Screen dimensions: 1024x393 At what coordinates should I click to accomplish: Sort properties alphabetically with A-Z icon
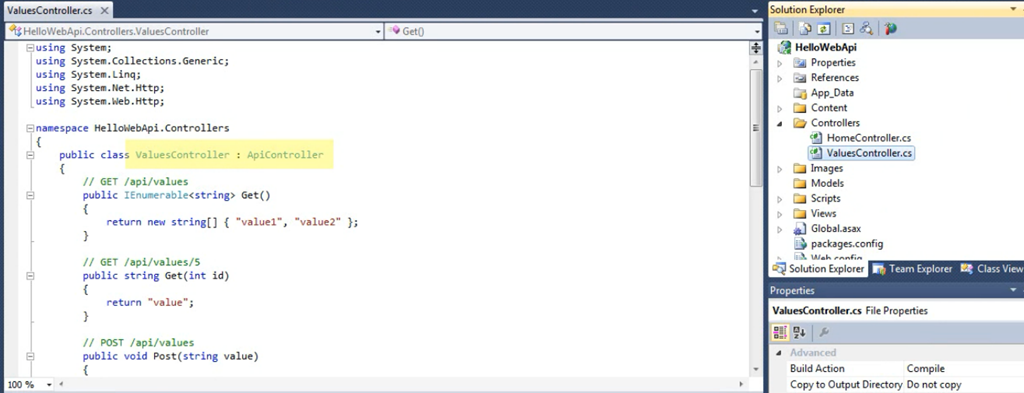tap(799, 332)
